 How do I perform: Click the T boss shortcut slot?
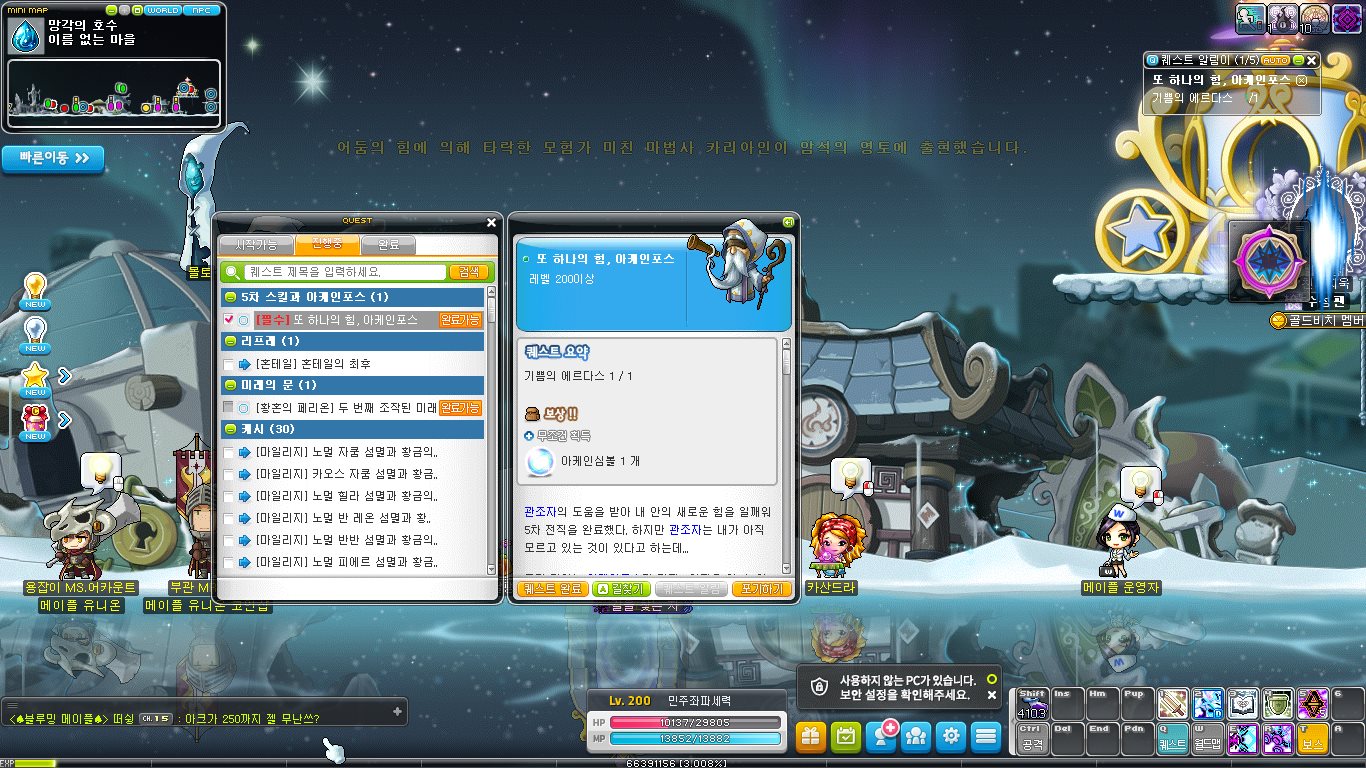click(1312, 738)
